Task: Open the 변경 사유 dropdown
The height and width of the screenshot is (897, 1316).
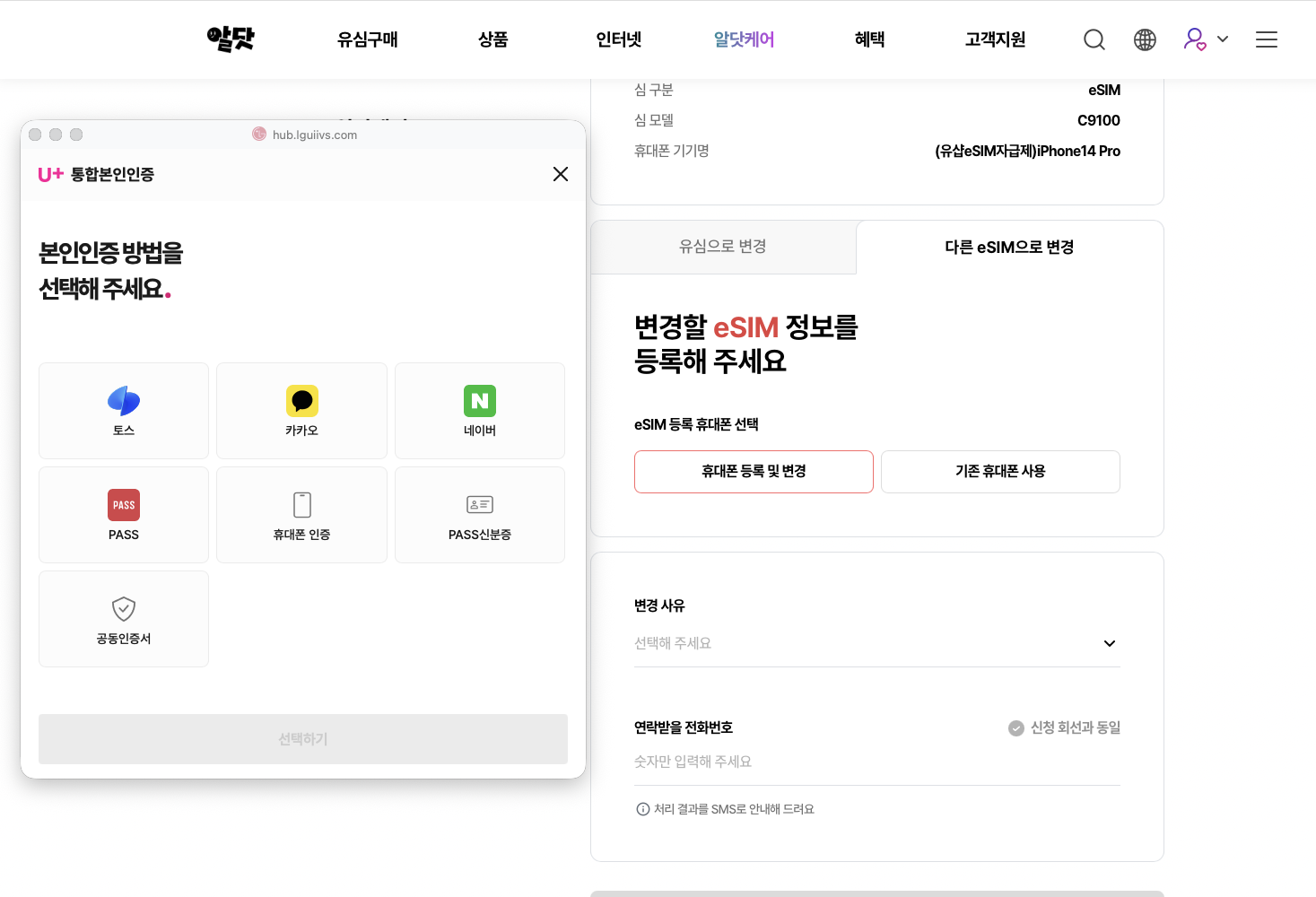Action: coord(877,643)
